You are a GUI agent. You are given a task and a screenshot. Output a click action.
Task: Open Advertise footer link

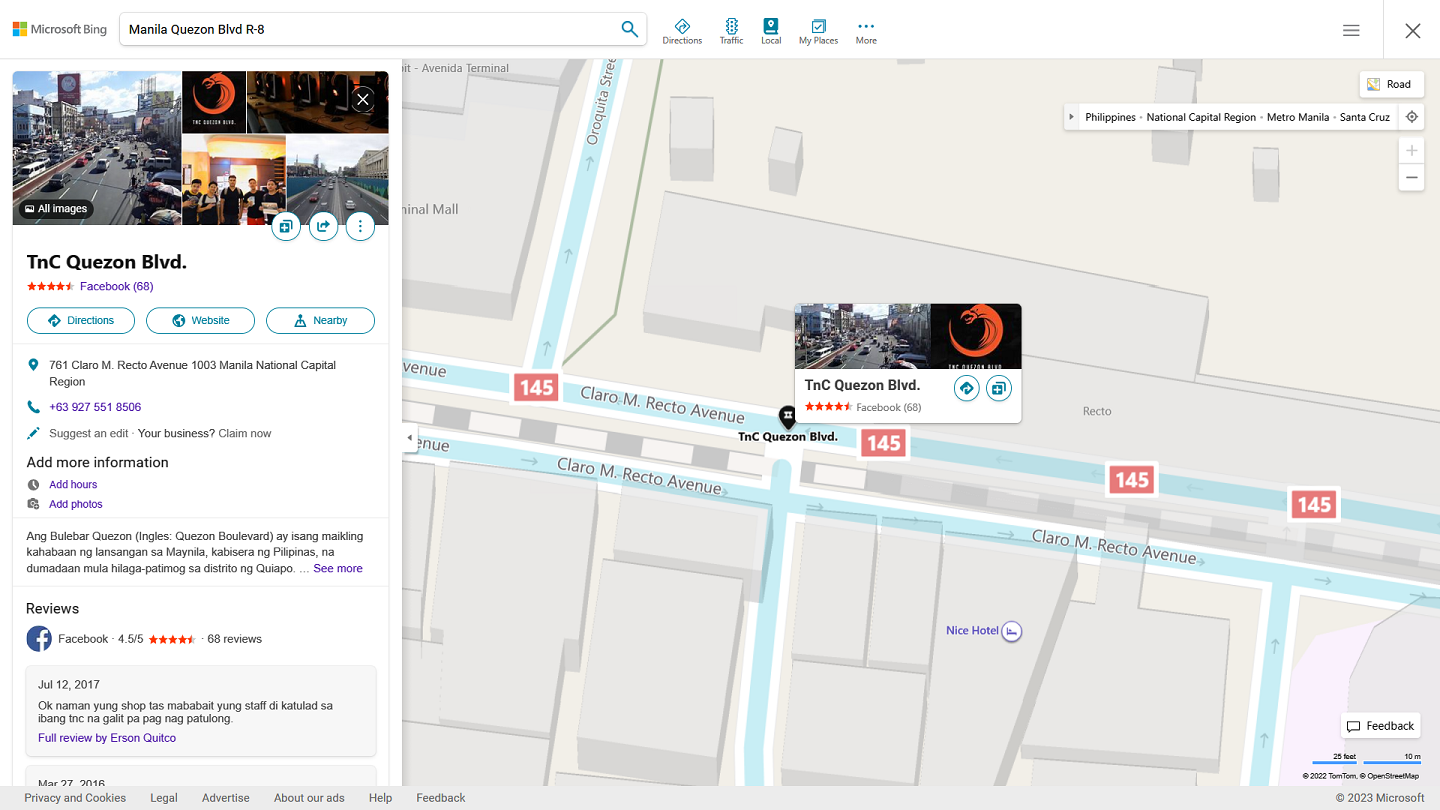[x=226, y=798]
